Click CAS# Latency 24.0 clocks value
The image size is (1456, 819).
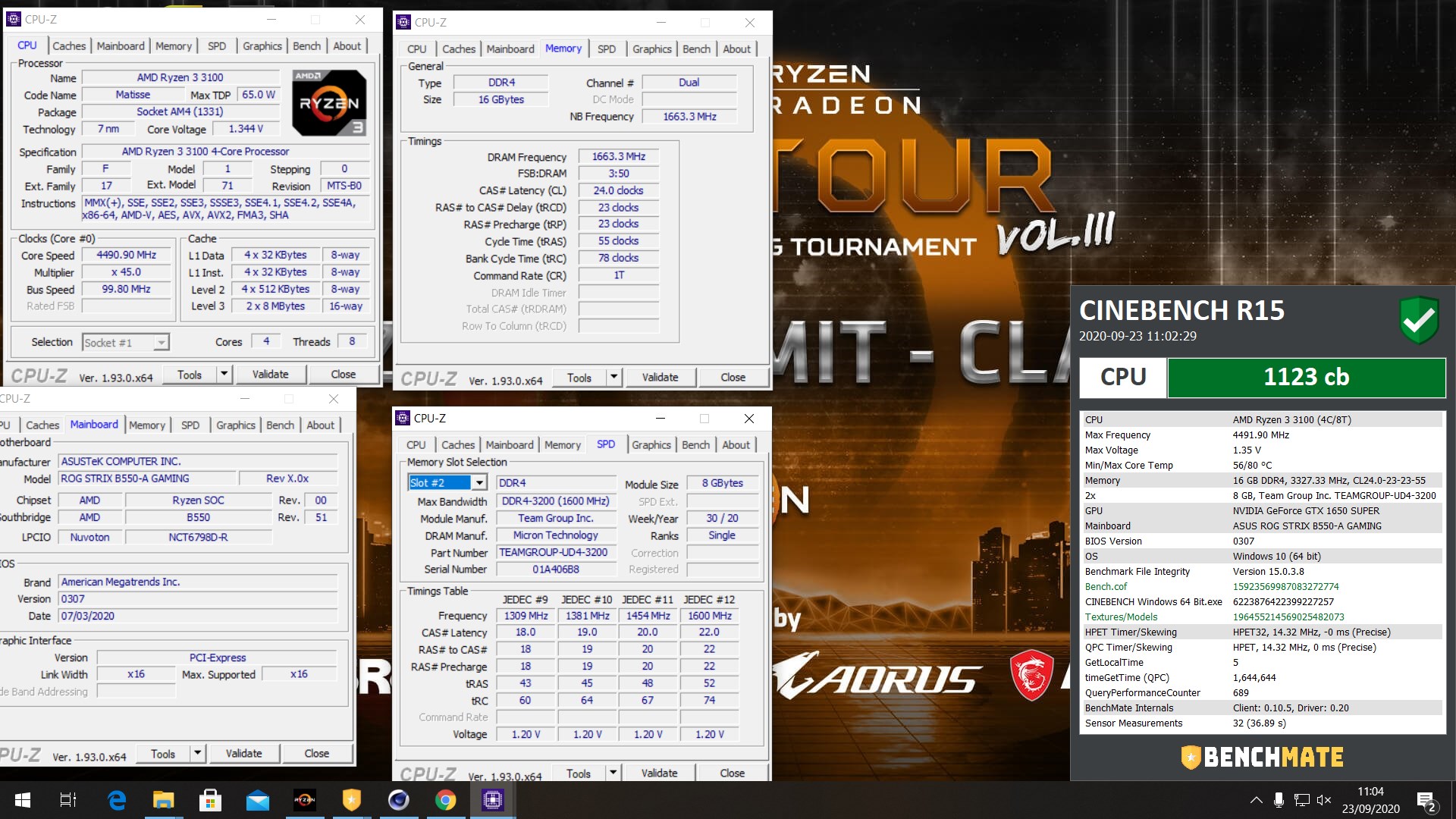point(619,190)
